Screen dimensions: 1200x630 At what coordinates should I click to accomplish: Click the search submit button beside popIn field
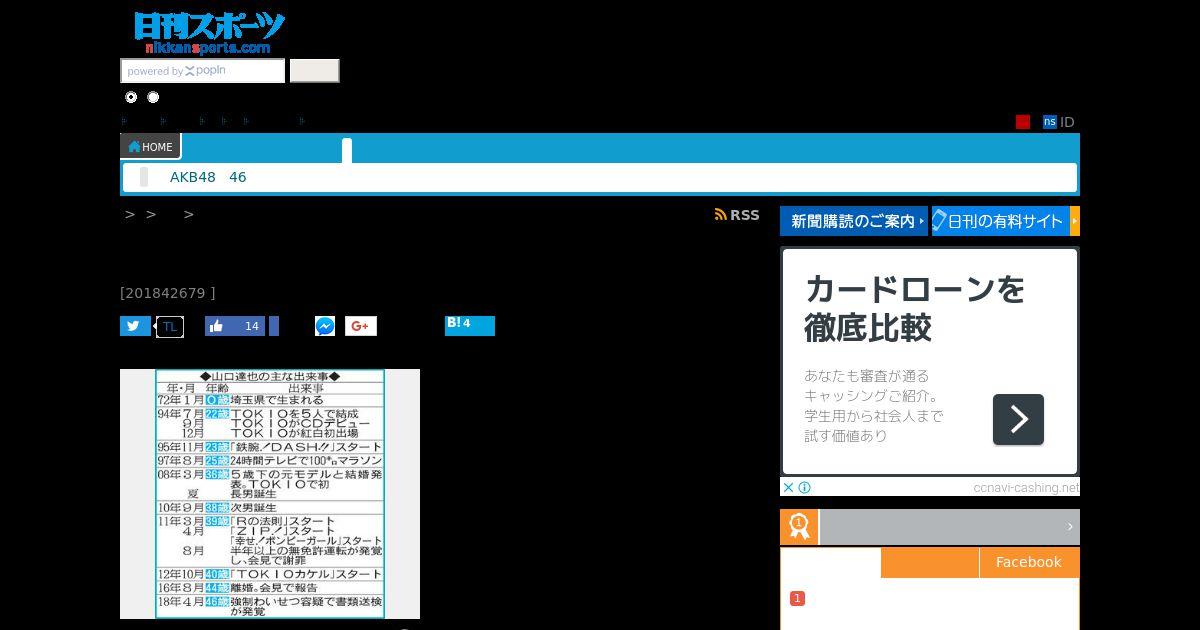coord(315,71)
